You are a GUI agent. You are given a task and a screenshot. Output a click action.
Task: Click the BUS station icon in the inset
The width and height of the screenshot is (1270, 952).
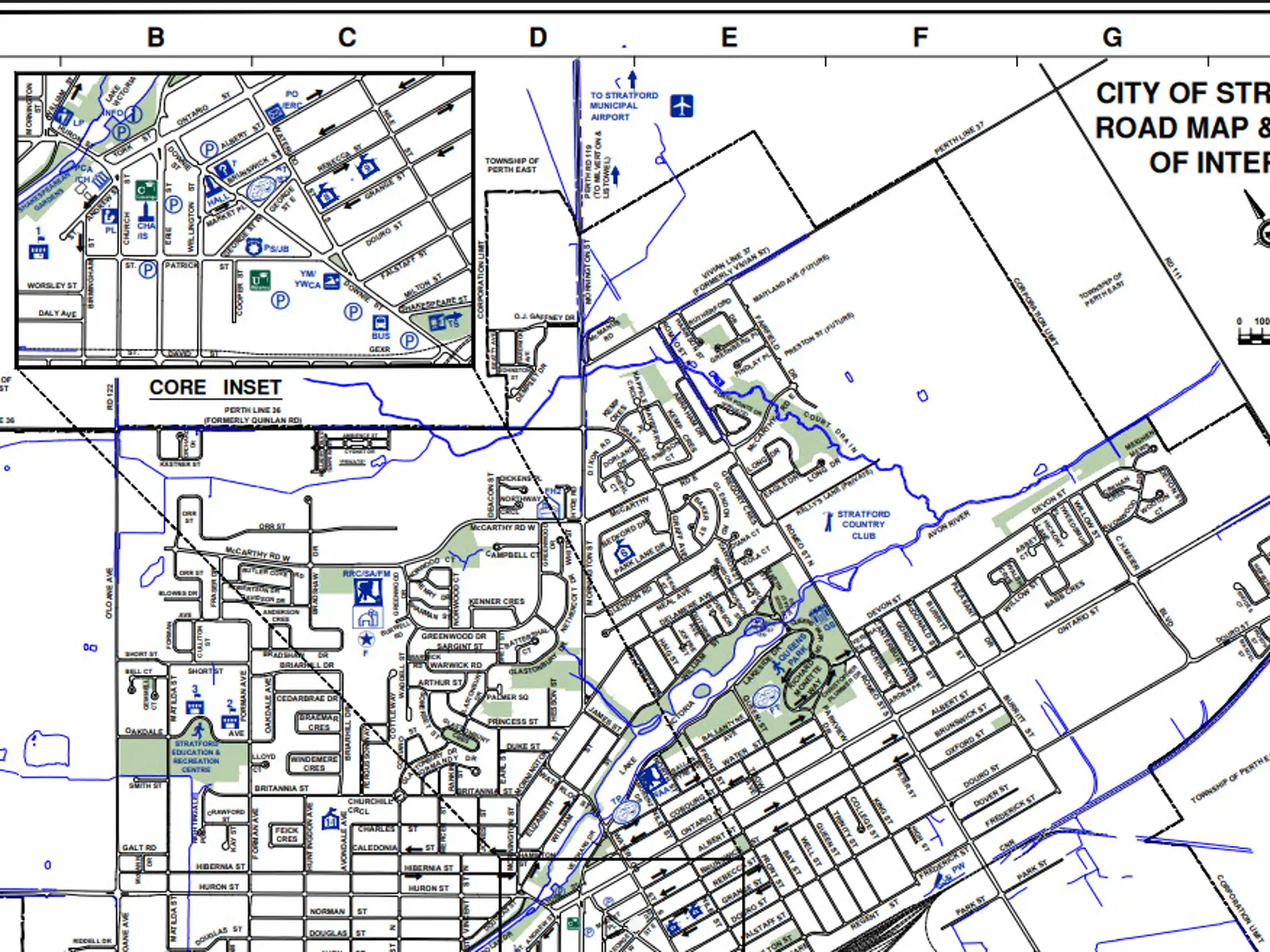click(381, 322)
